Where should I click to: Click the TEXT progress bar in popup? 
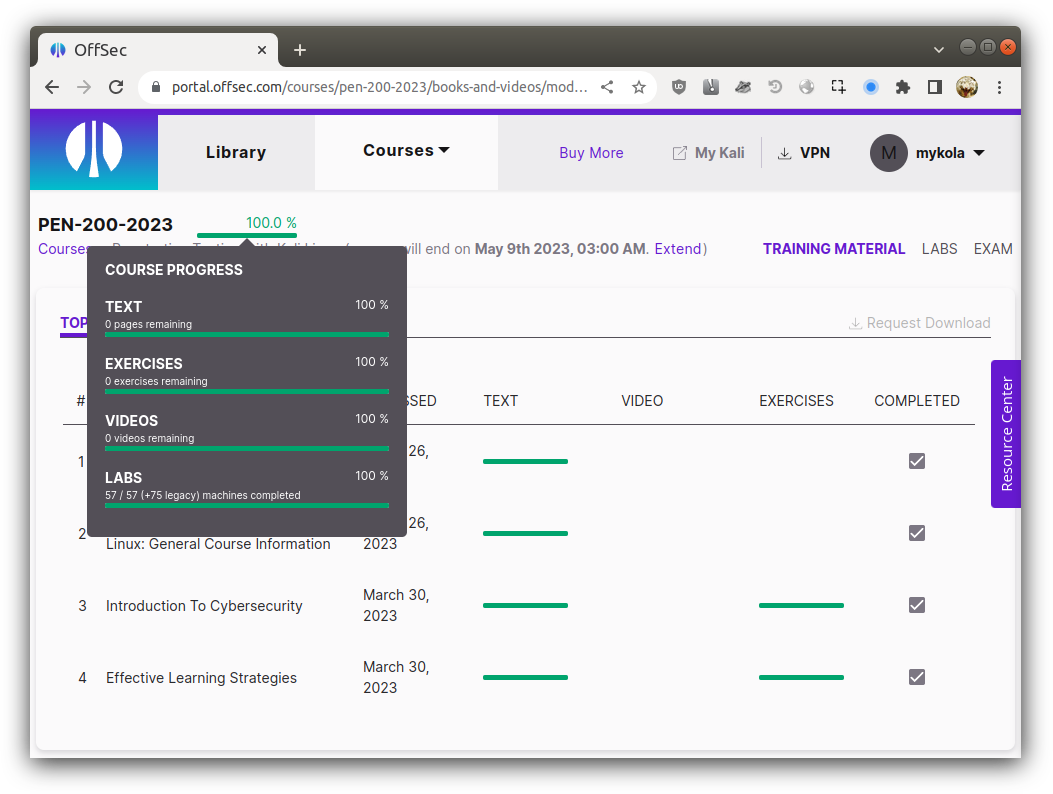pyautogui.click(x=246, y=334)
